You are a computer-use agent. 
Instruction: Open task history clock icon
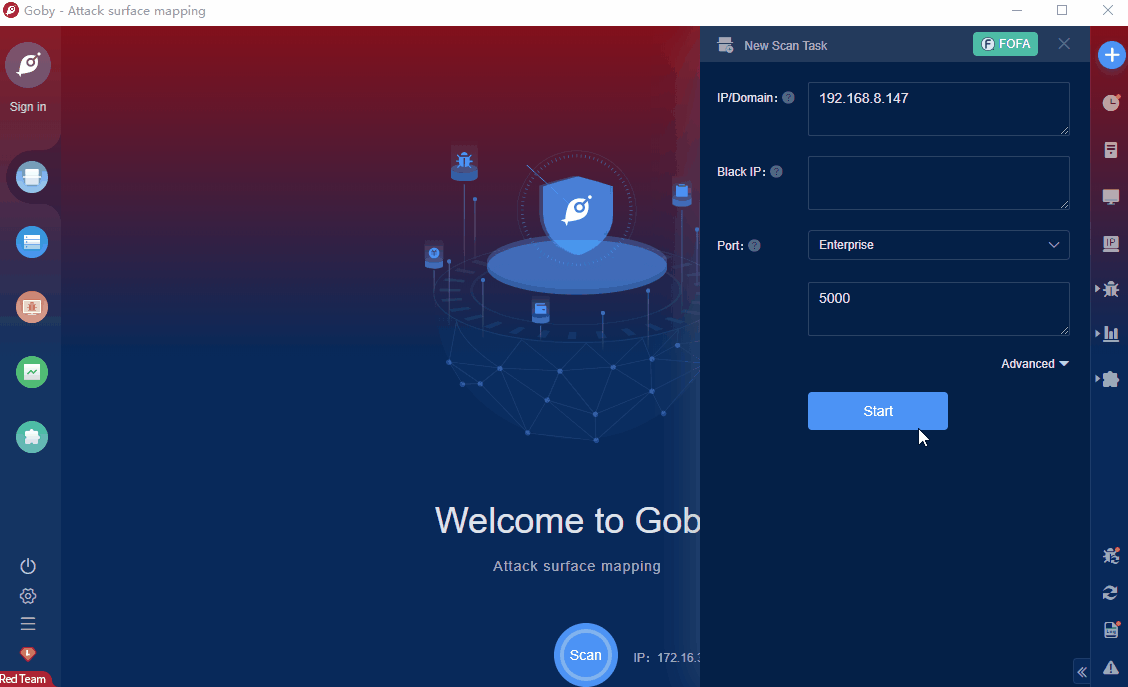coord(1111,103)
